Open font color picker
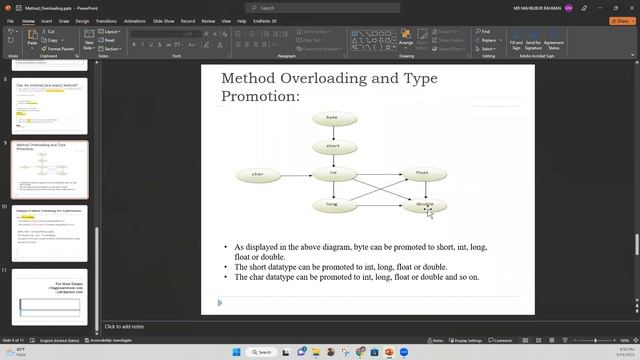 click(x=220, y=45)
